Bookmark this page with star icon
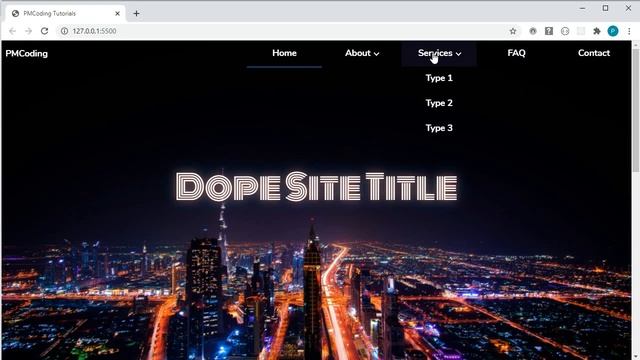This screenshot has height=360, width=640. pos(513,31)
